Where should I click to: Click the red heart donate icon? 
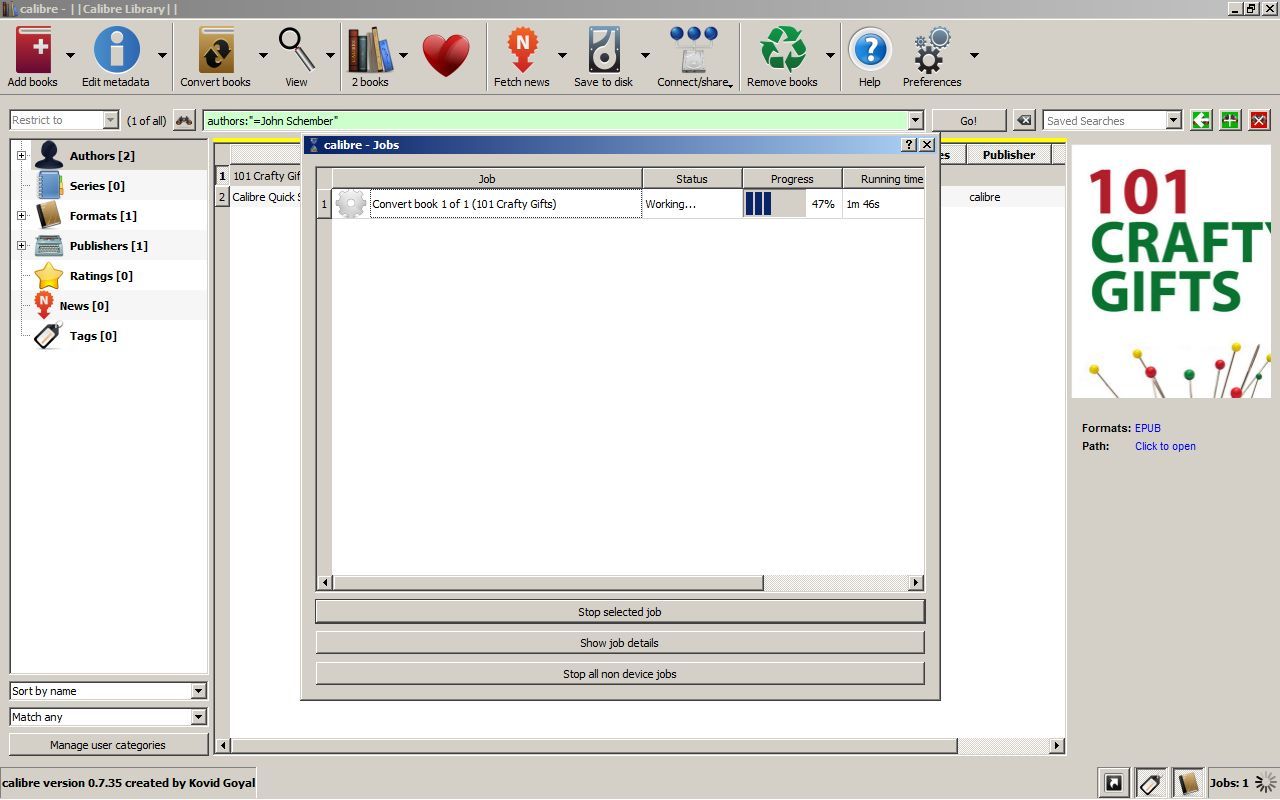(x=446, y=55)
